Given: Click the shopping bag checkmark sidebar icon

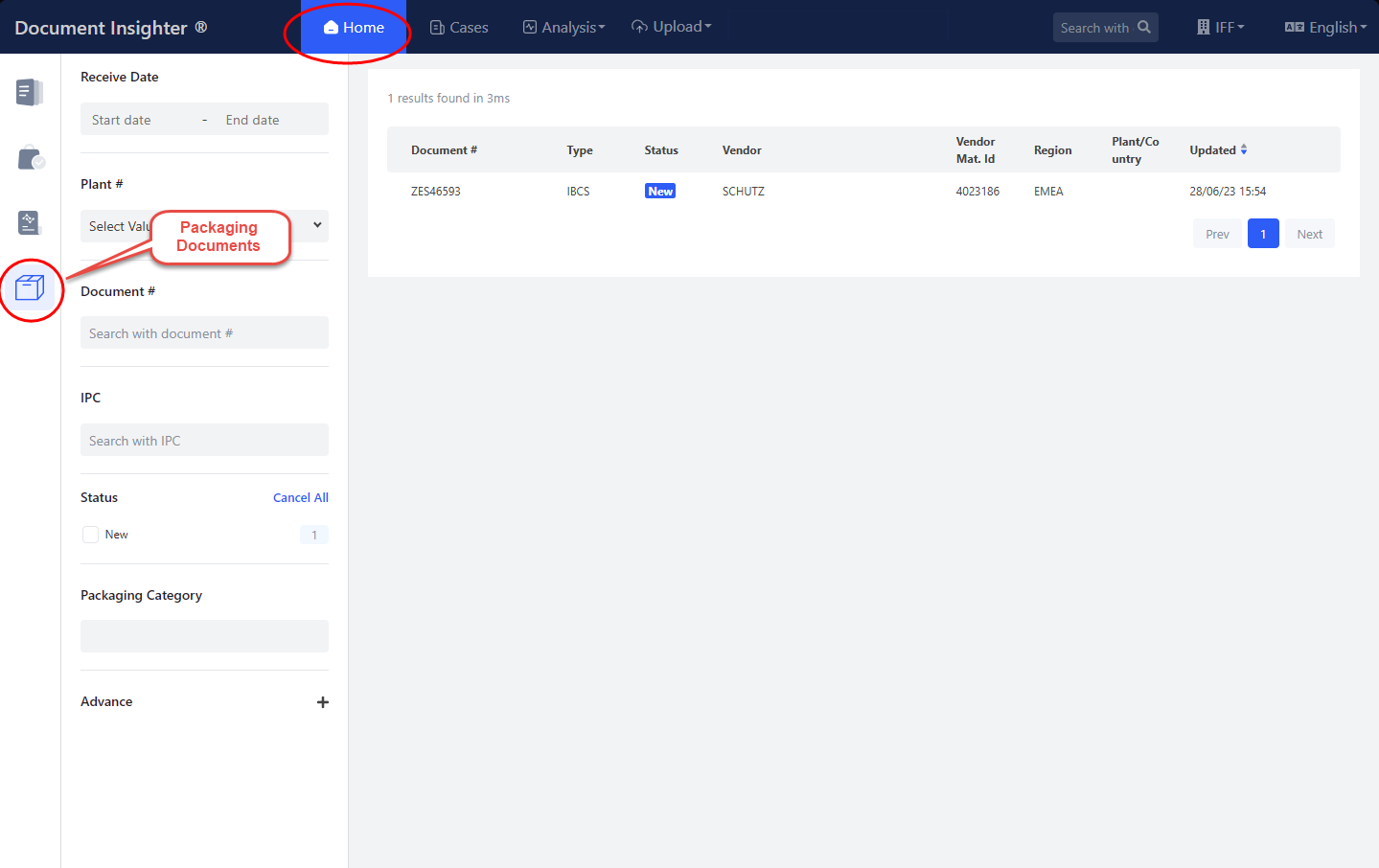Looking at the screenshot, I should 30,158.
